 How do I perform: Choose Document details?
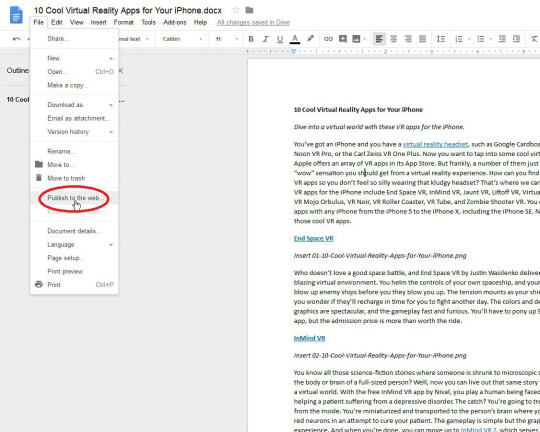pyautogui.click(x=74, y=231)
